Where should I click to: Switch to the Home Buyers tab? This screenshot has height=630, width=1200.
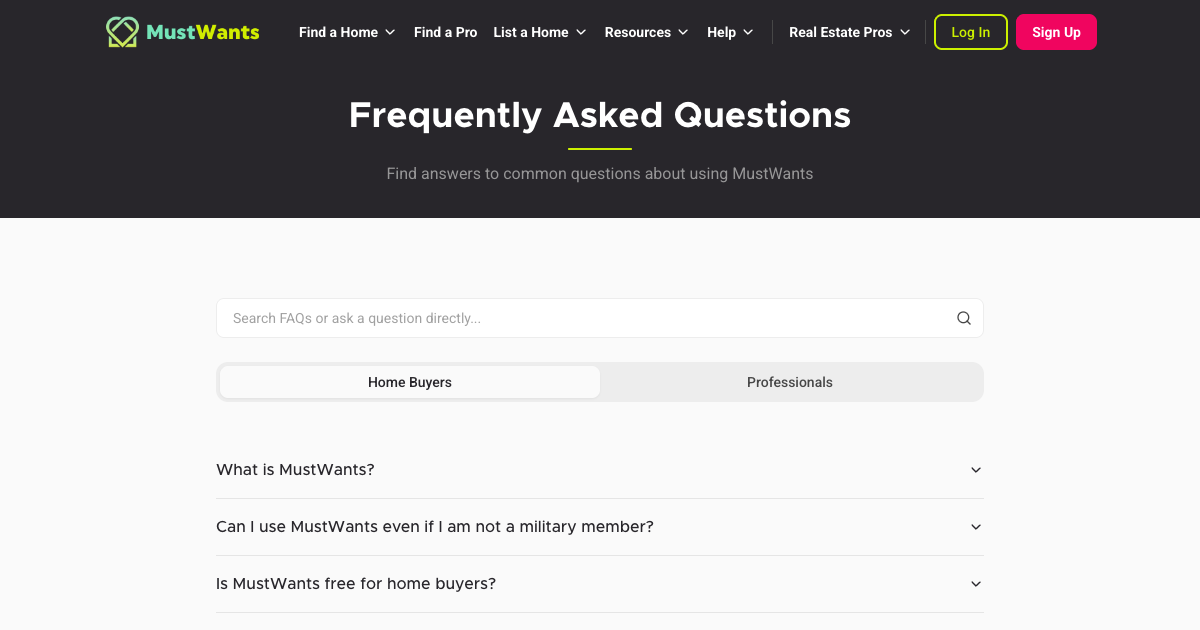410,382
